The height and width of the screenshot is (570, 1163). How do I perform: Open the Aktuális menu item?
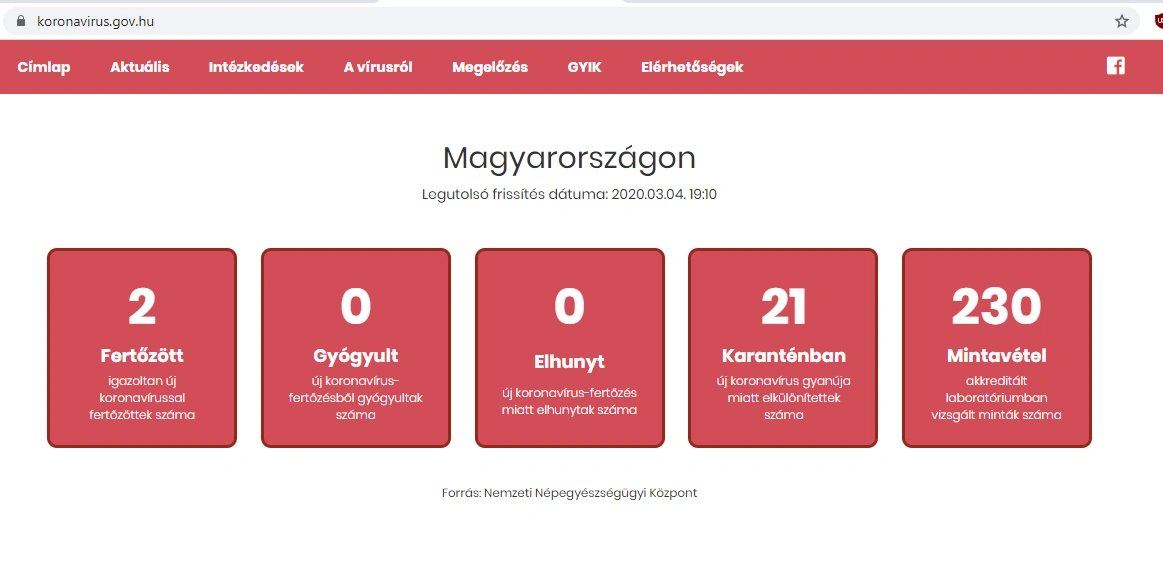140,67
